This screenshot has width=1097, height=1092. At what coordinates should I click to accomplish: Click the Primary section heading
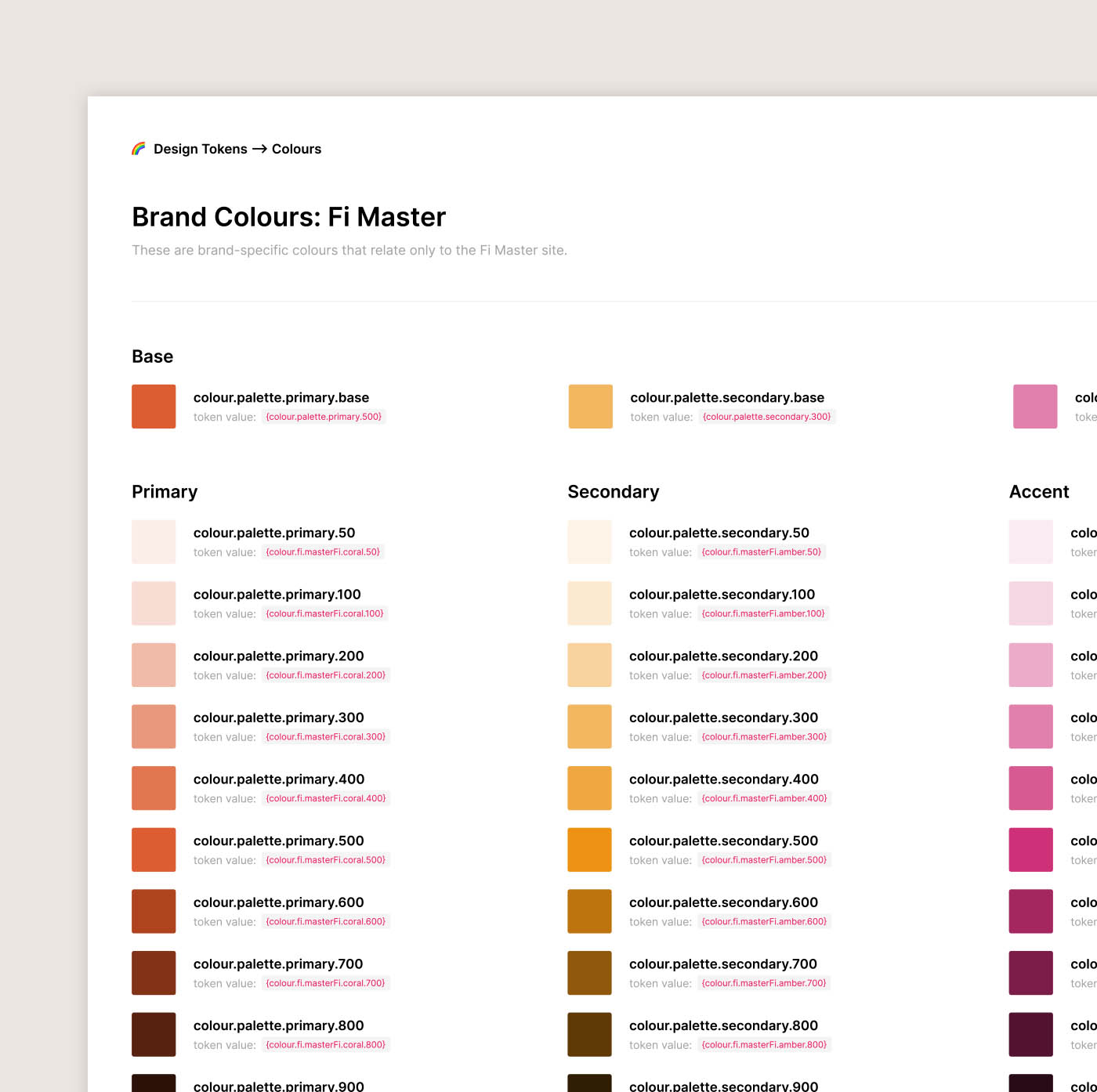[165, 492]
